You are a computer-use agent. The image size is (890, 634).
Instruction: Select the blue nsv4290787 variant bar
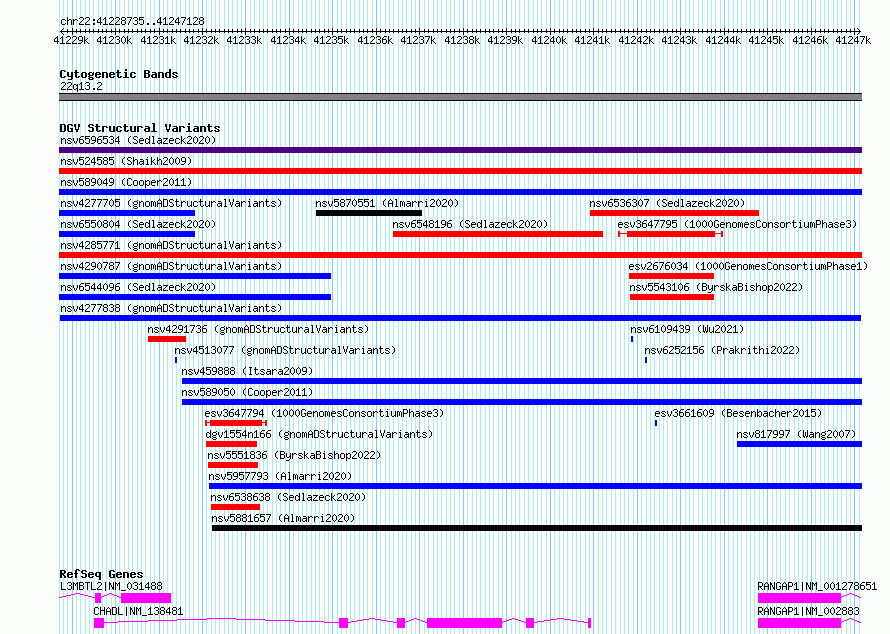(x=195, y=276)
